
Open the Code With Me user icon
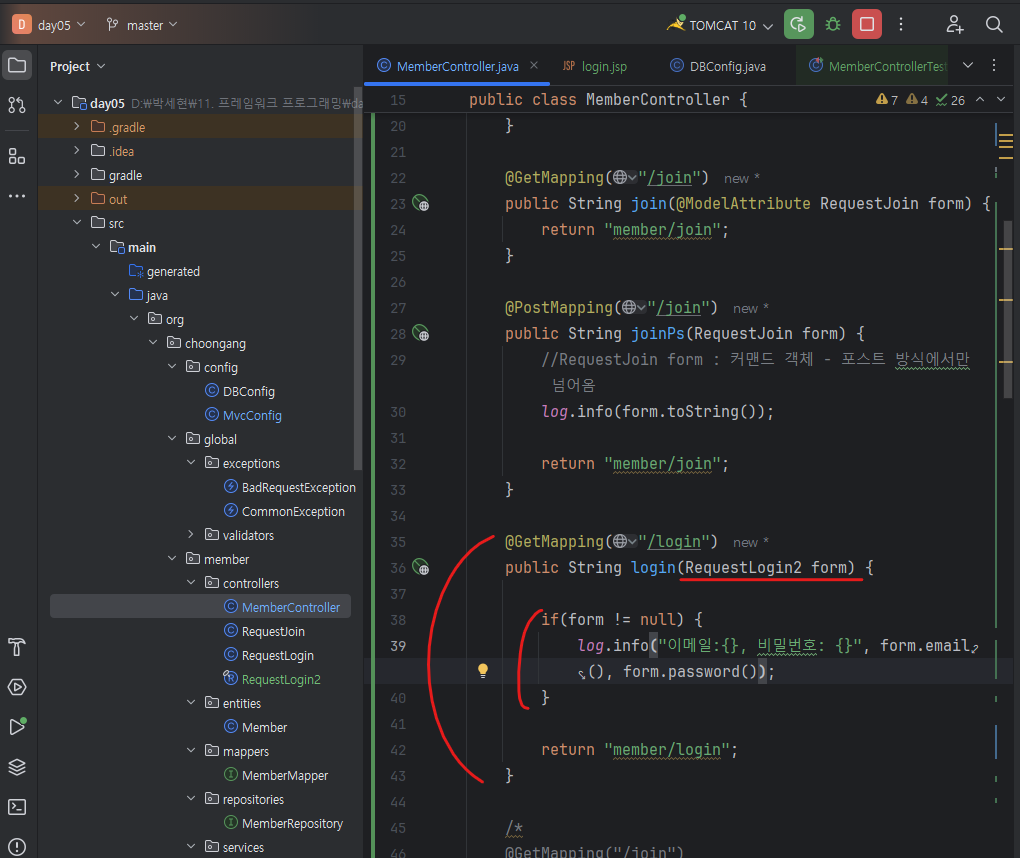(954, 25)
